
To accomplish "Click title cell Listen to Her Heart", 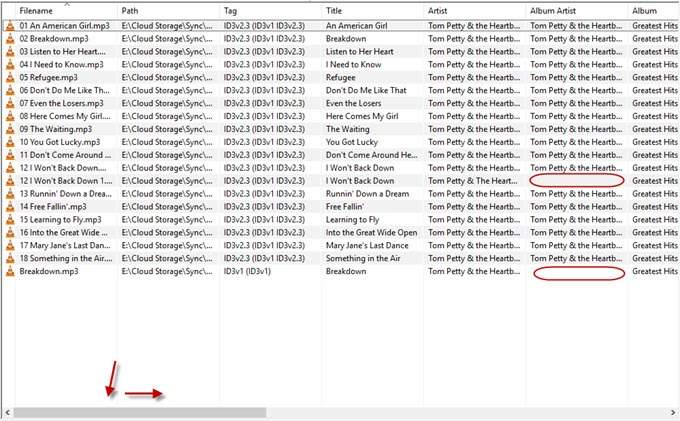I will click(360, 52).
